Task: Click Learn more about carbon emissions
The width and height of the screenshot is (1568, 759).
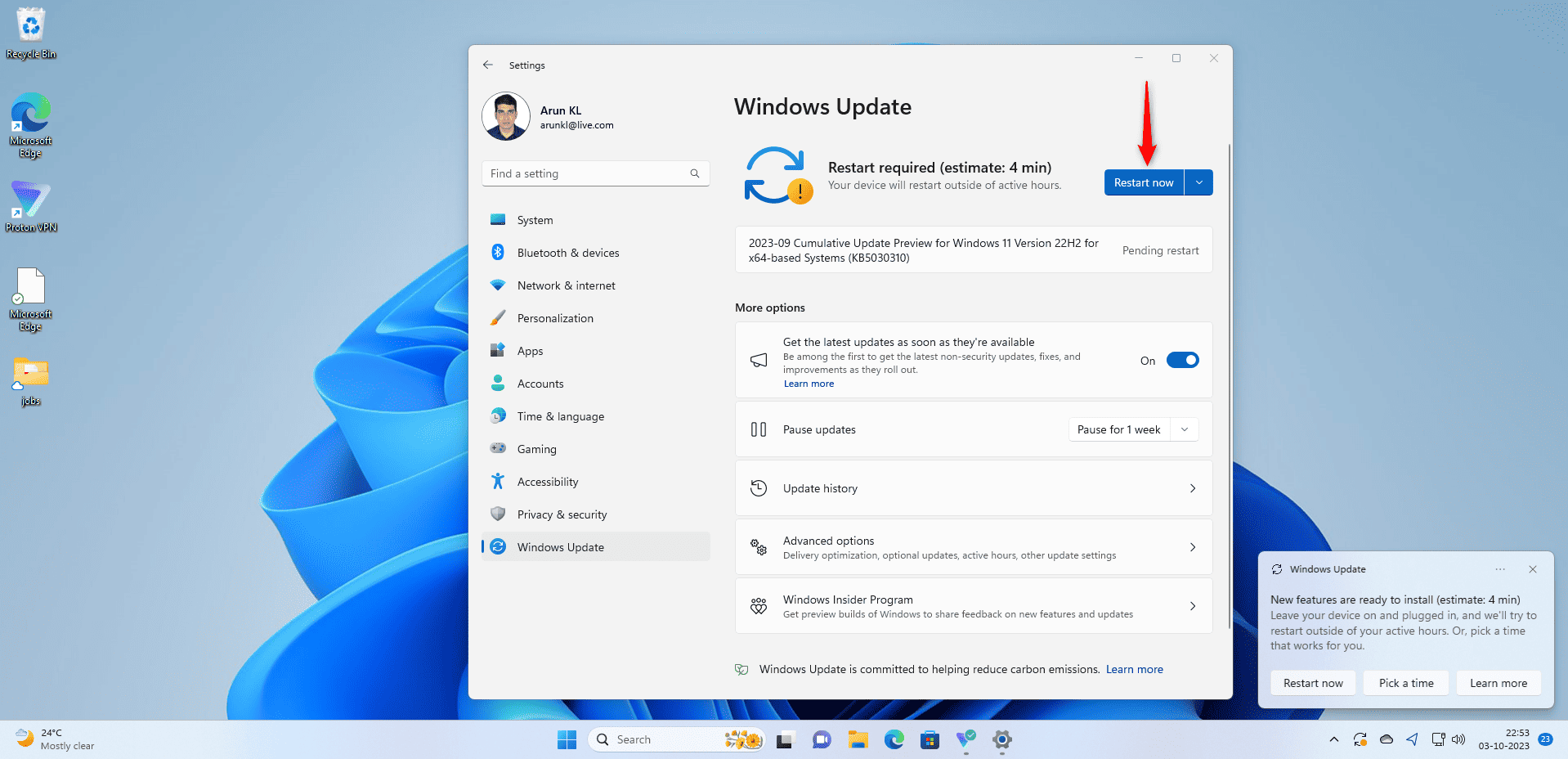Action: pos(1134,669)
